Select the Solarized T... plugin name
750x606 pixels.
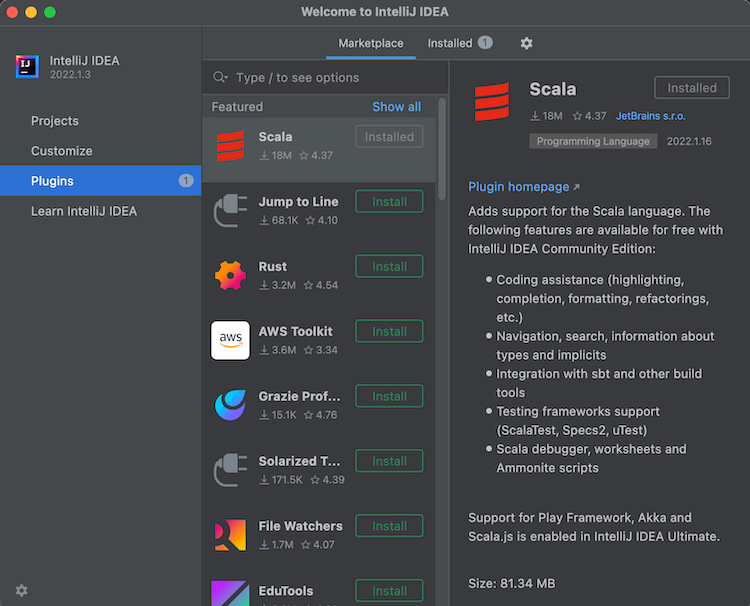click(299, 462)
